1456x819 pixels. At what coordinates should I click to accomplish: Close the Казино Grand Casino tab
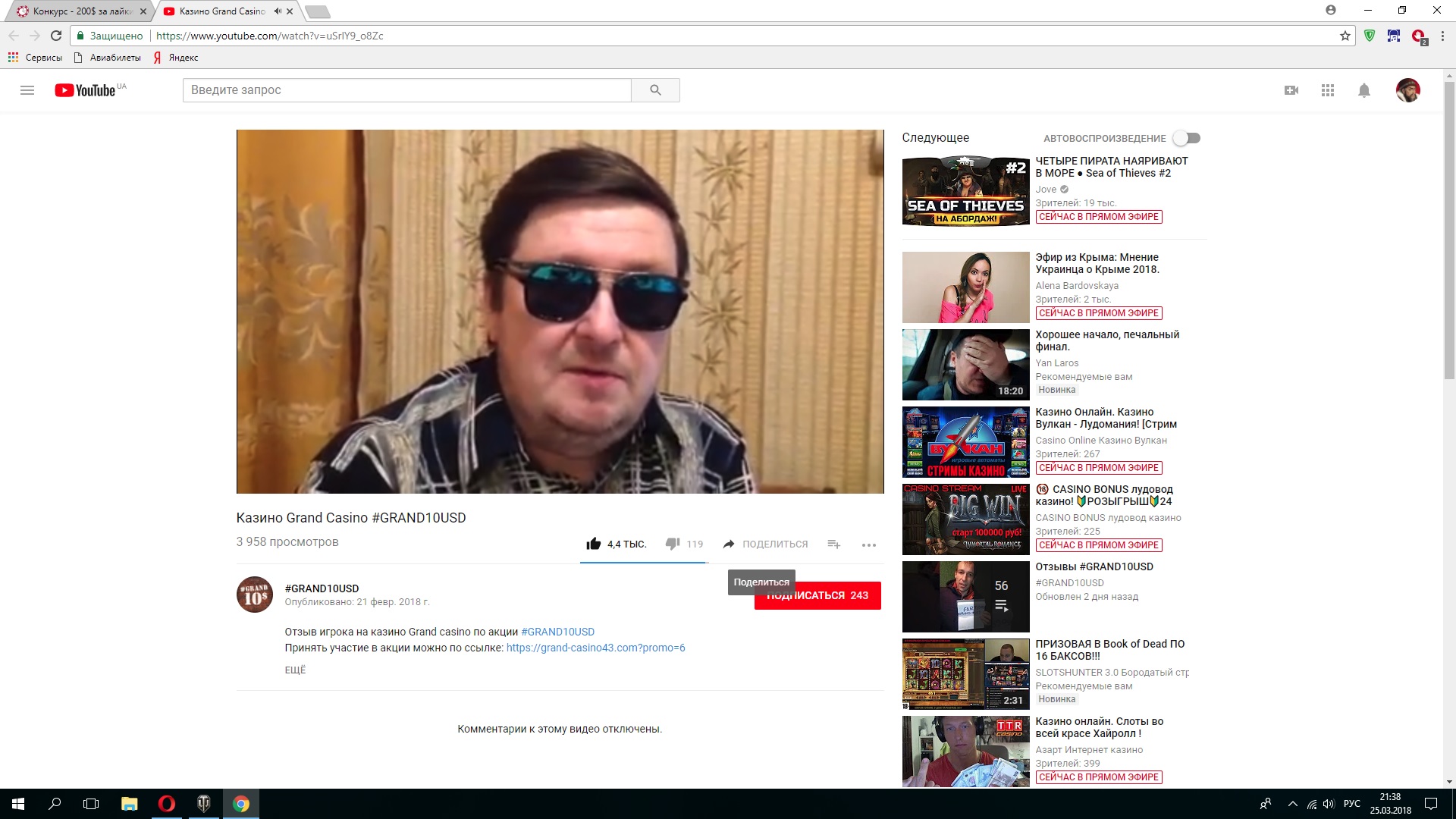(290, 11)
